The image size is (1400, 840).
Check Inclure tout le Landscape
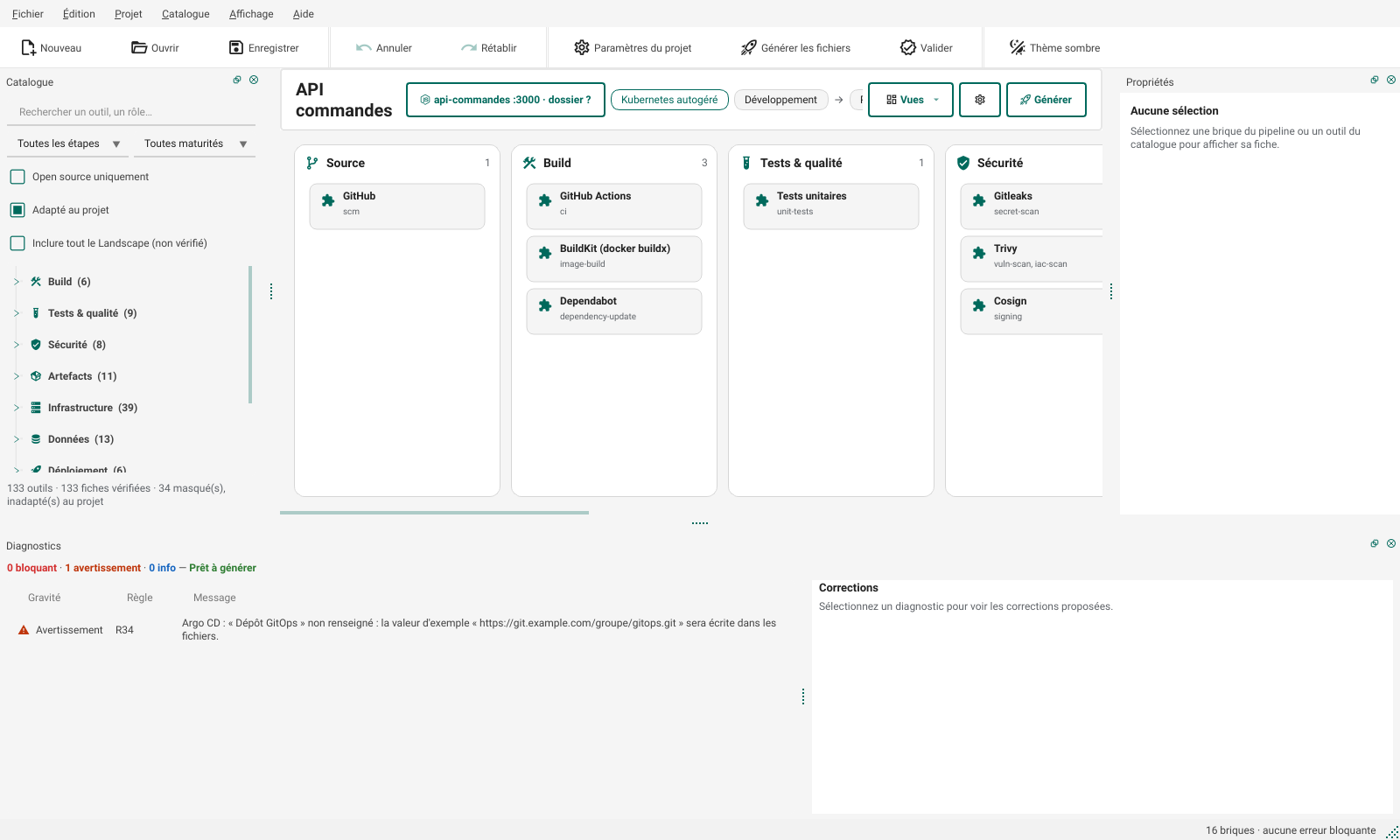[x=17, y=243]
